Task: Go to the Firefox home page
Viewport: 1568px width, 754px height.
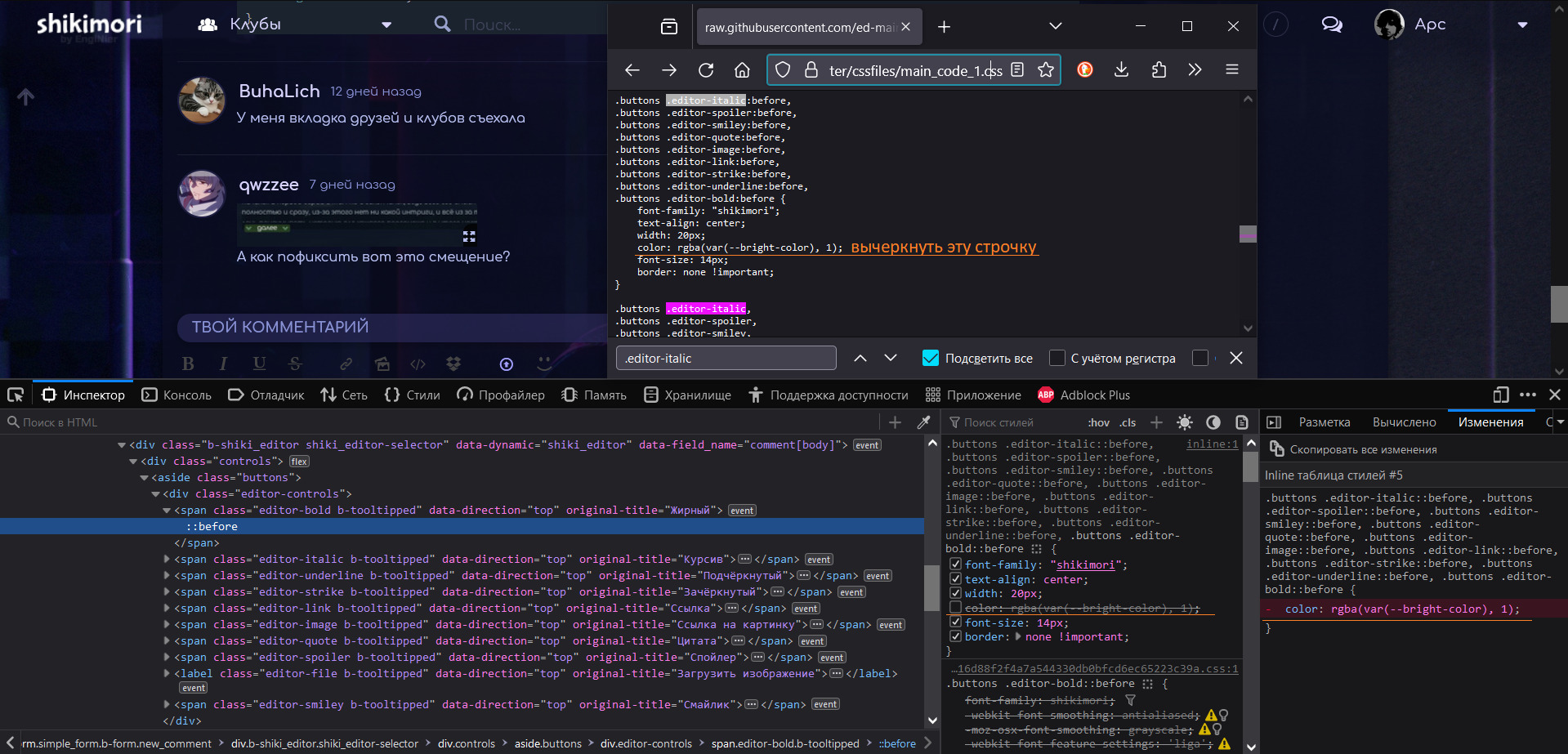Action: click(x=742, y=70)
